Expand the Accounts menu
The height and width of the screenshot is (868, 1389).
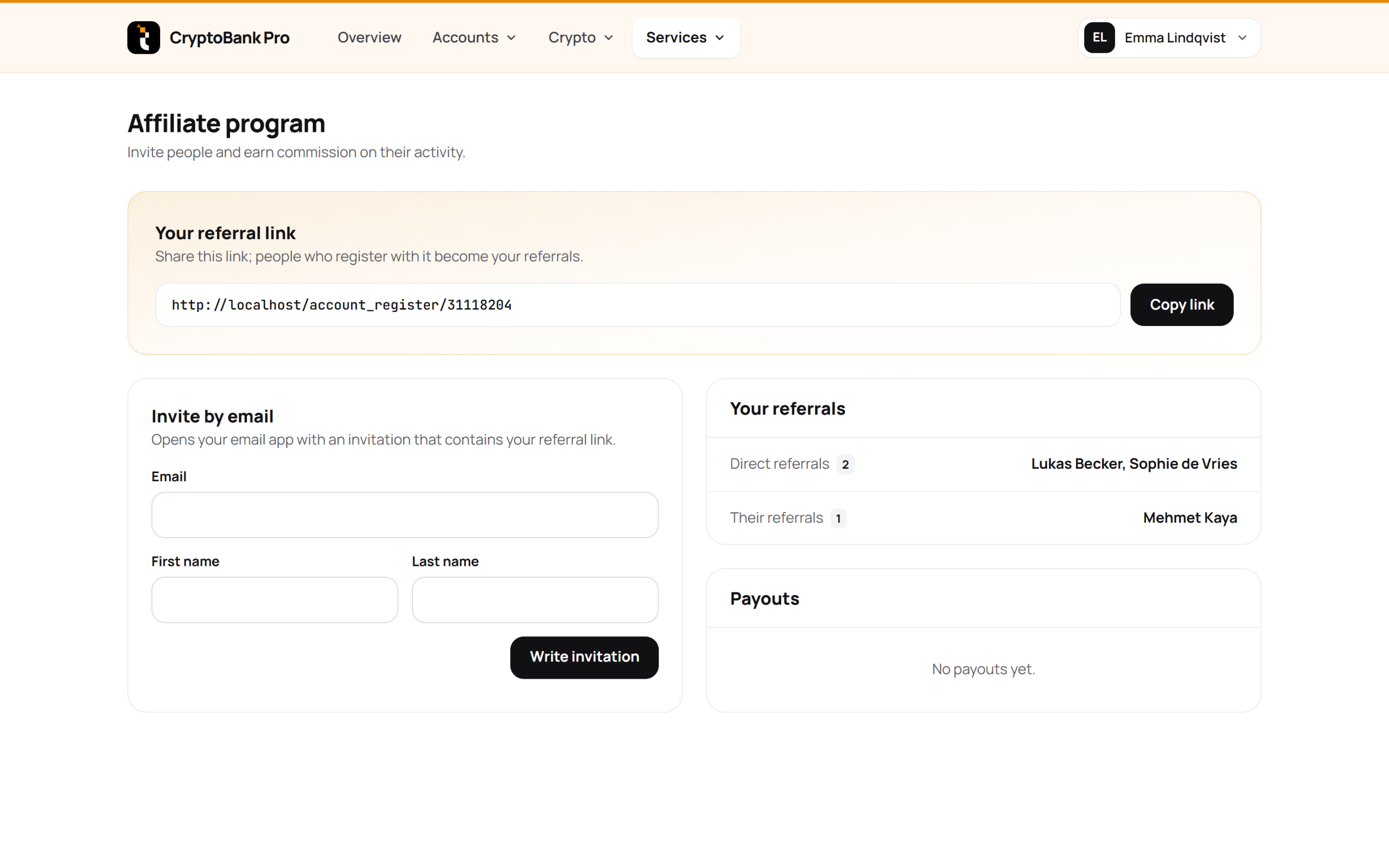click(x=474, y=38)
